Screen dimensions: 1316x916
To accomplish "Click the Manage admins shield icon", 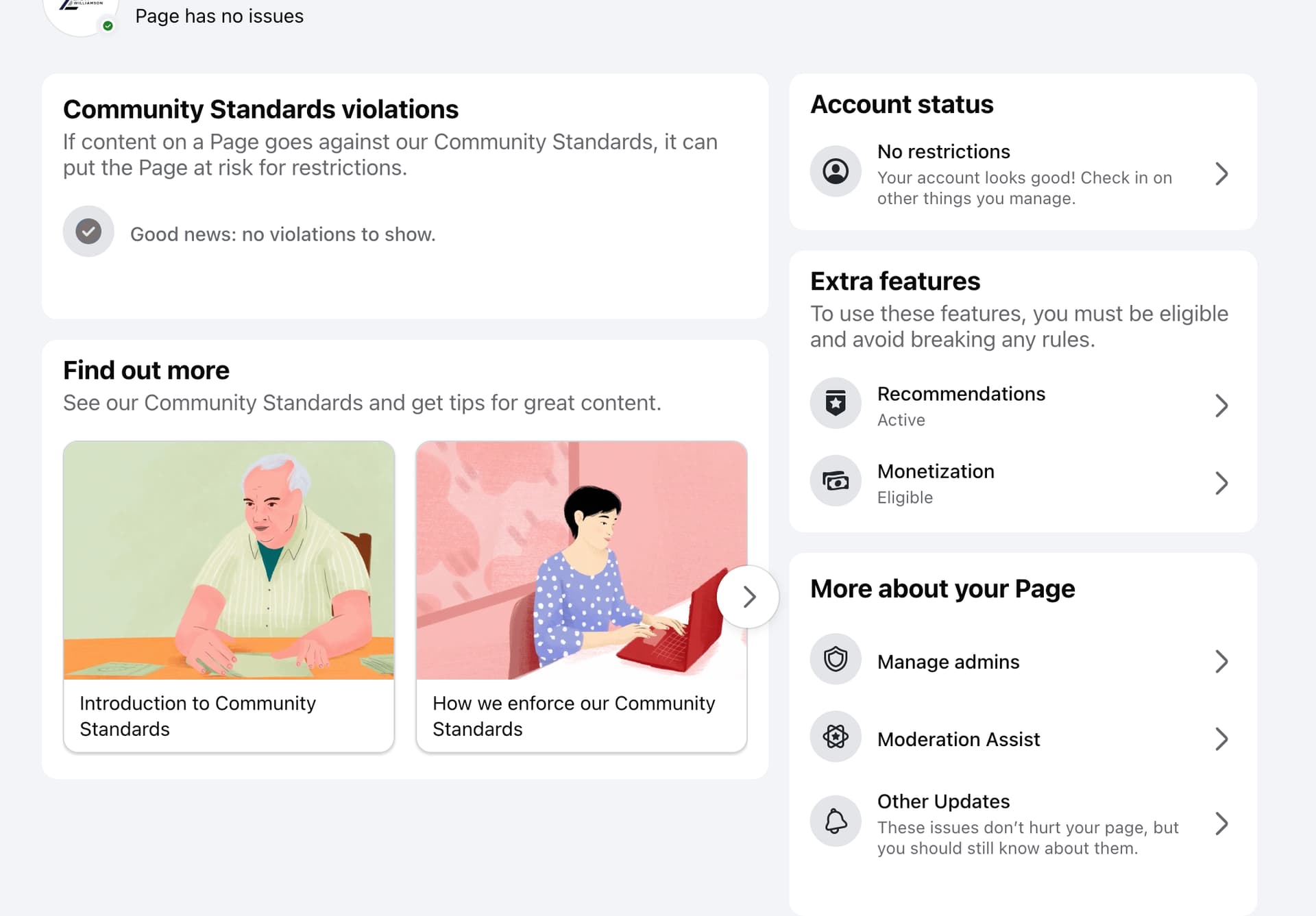I will pyautogui.click(x=836, y=660).
